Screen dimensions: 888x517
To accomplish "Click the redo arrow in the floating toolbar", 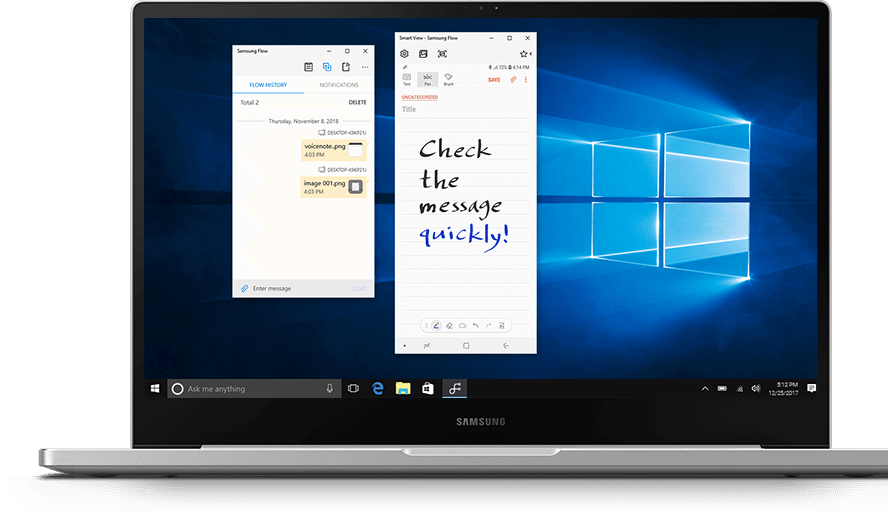I will (x=488, y=326).
